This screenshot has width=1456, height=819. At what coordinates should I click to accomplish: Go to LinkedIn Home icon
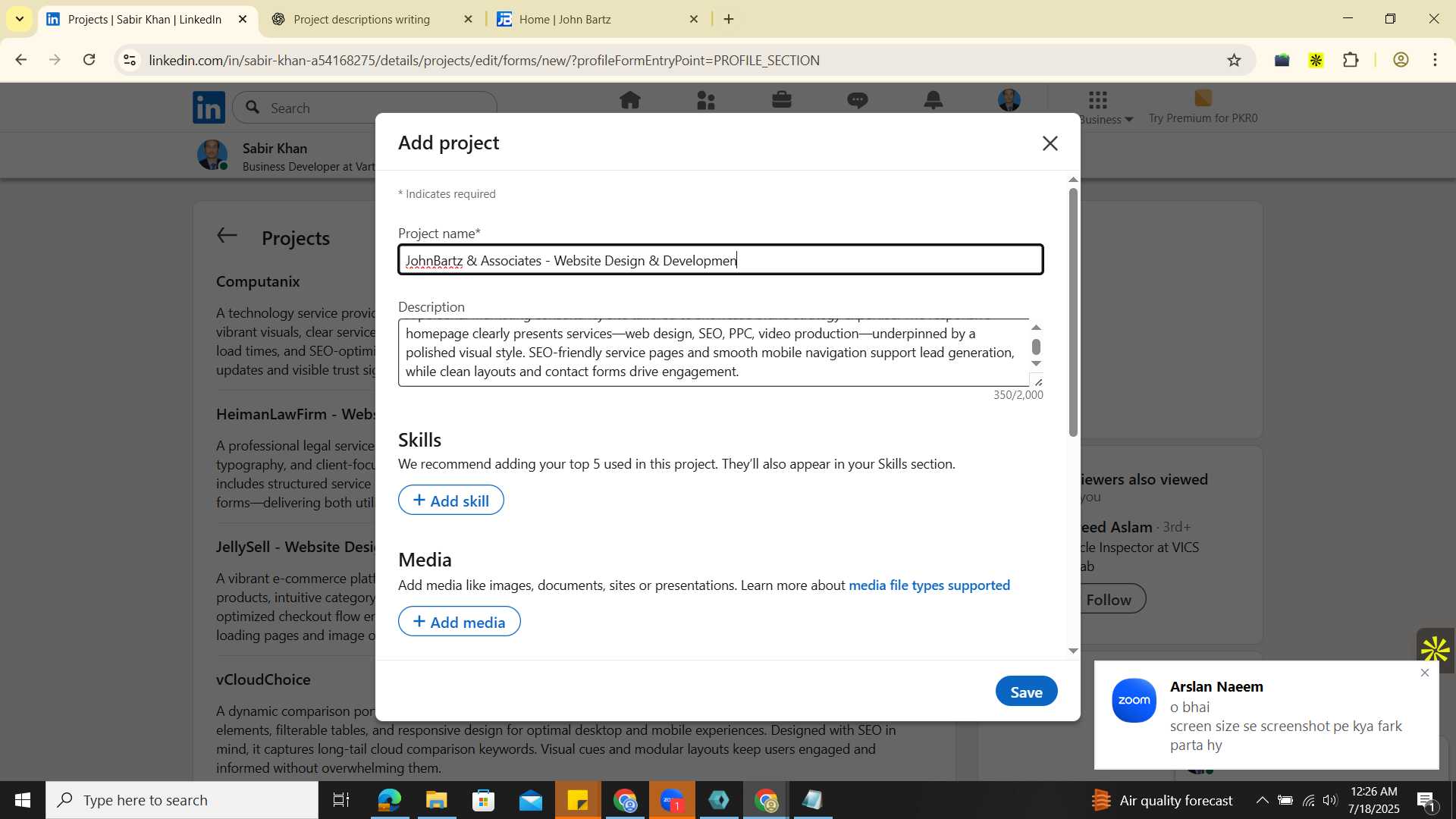(630, 100)
